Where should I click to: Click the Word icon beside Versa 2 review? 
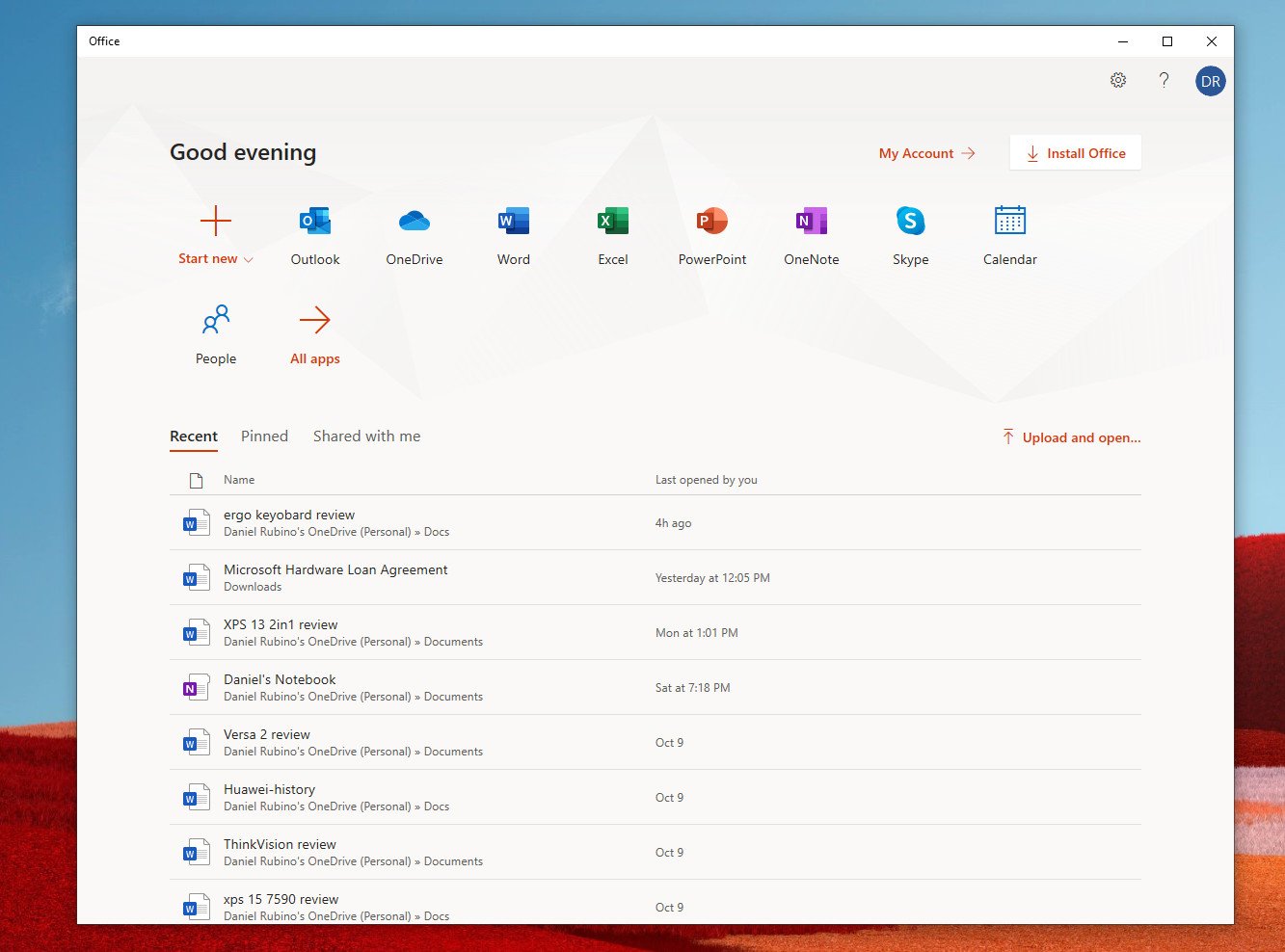tap(196, 742)
